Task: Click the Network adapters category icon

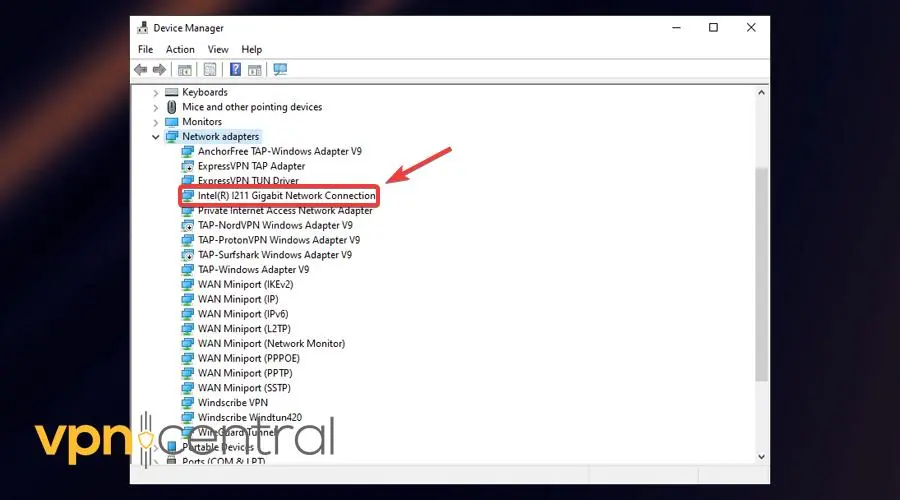Action: (172, 137)
